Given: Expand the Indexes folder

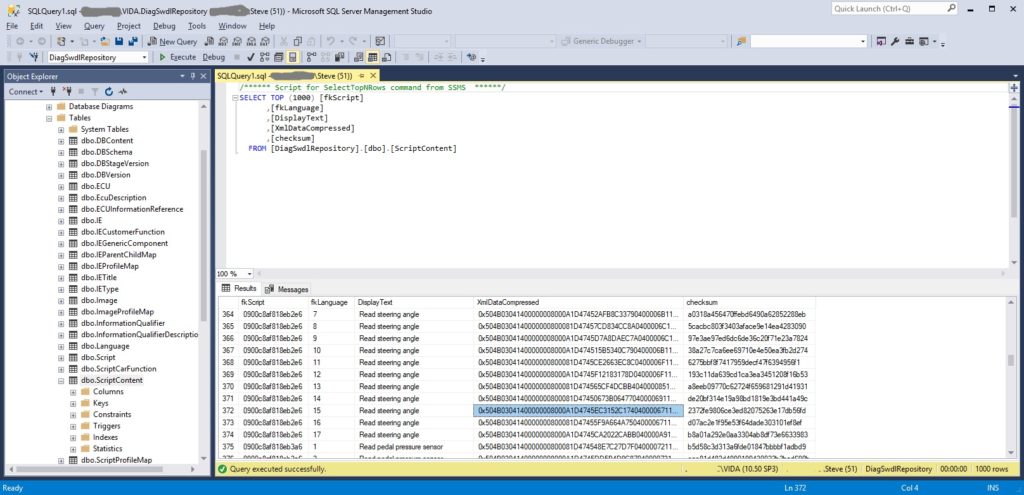Looking at the screenshot, I should click(73, 438).
